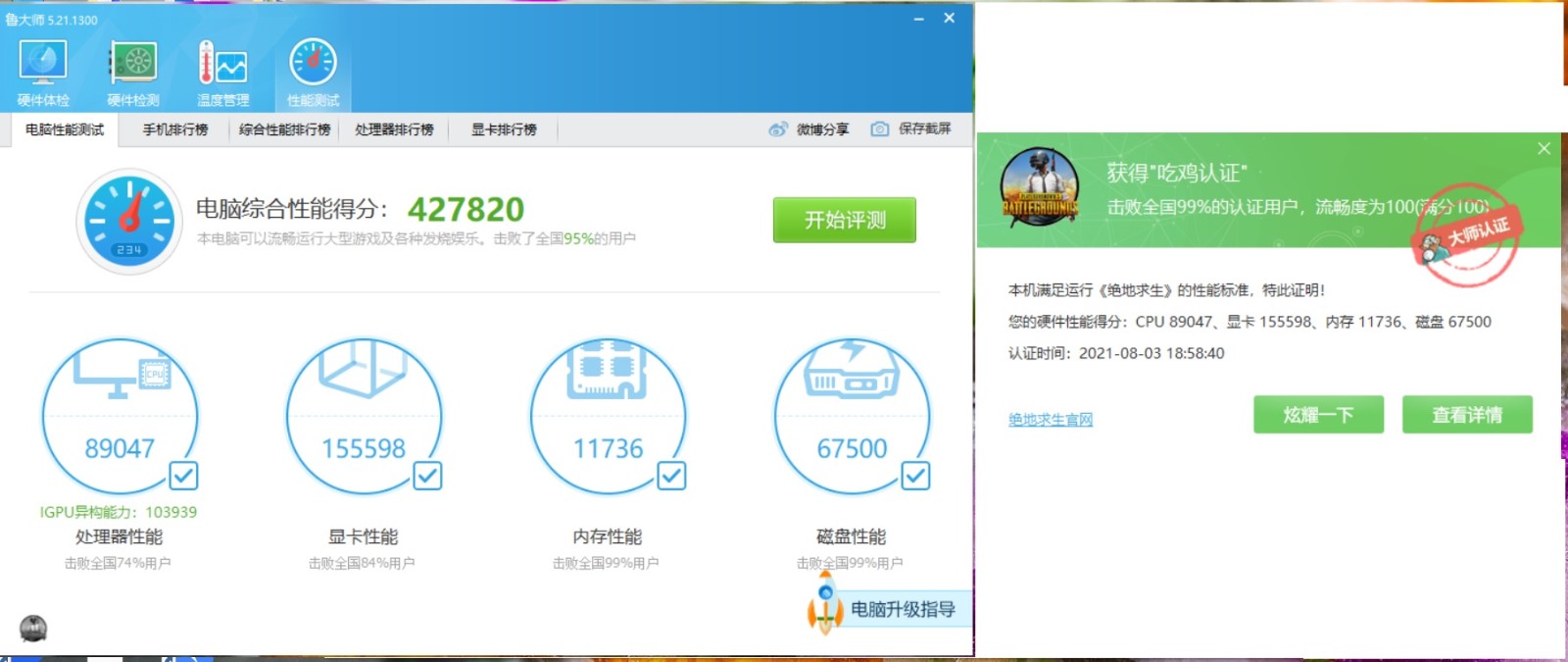Screen dimensions: 1568x662
Task: Toggle the memory performance checkbox
Action: point(671,476)
